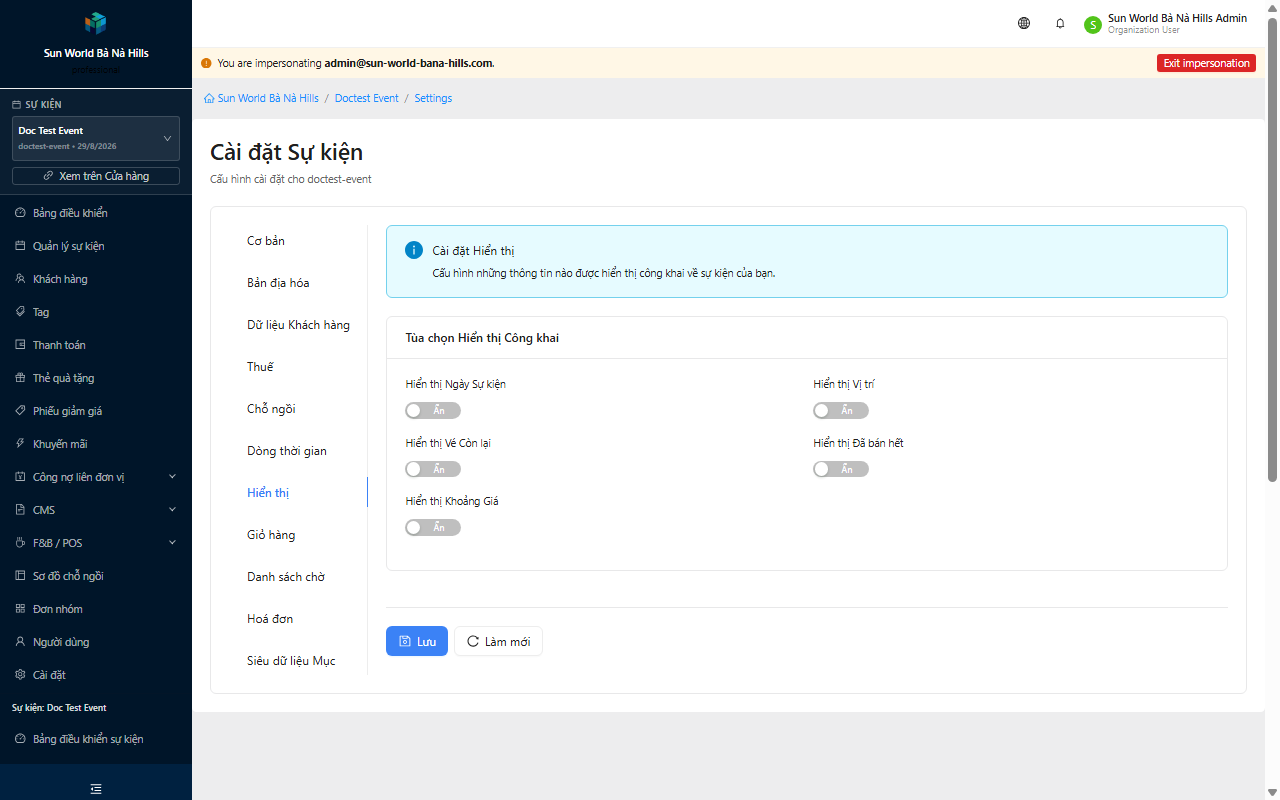Enable Hiển thị Vị trí switch

click(x=841, y=411)
